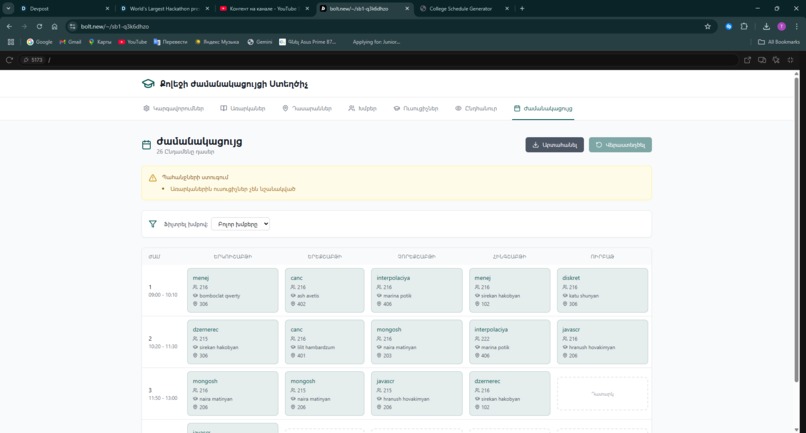
Task: Click the Վերաստեղծել regenerate button
Action: 620,145
